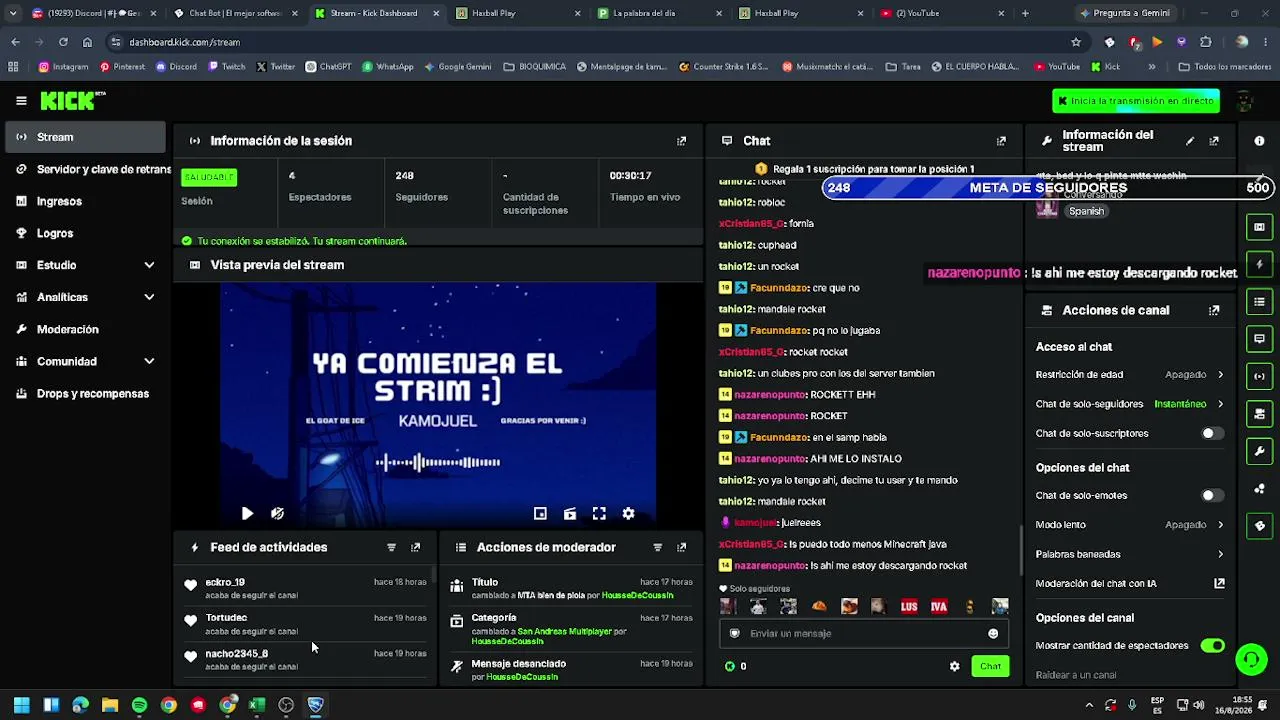
Task: Pop out the Feed de actividades panel
Action: pyautogui.click(x=416, y=547)
